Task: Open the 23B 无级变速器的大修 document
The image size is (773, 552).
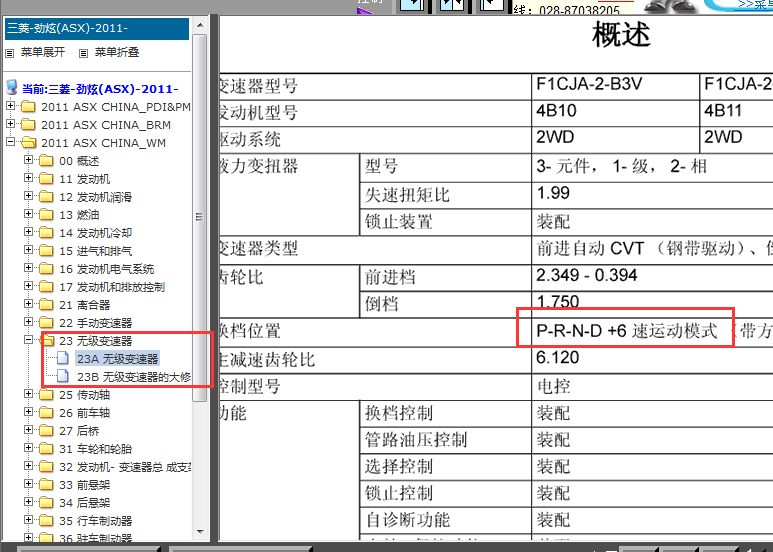Action: point(134,377)
